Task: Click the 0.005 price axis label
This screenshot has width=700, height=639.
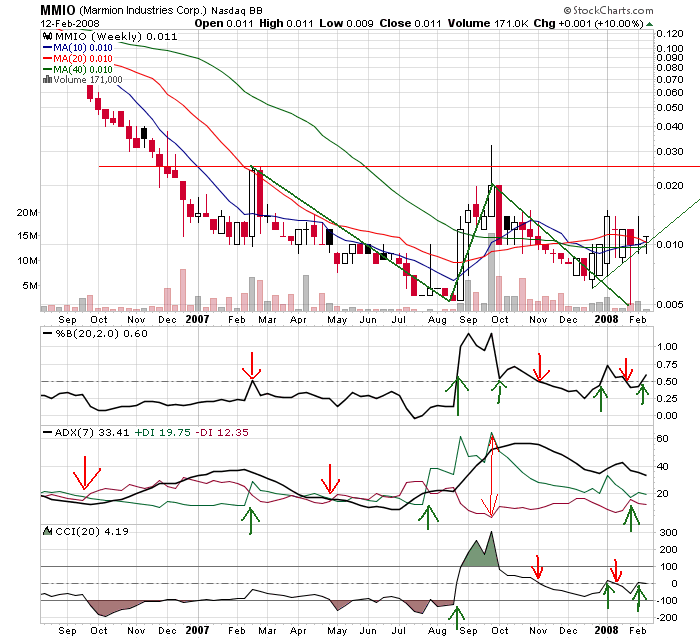Action: (670, 304)
